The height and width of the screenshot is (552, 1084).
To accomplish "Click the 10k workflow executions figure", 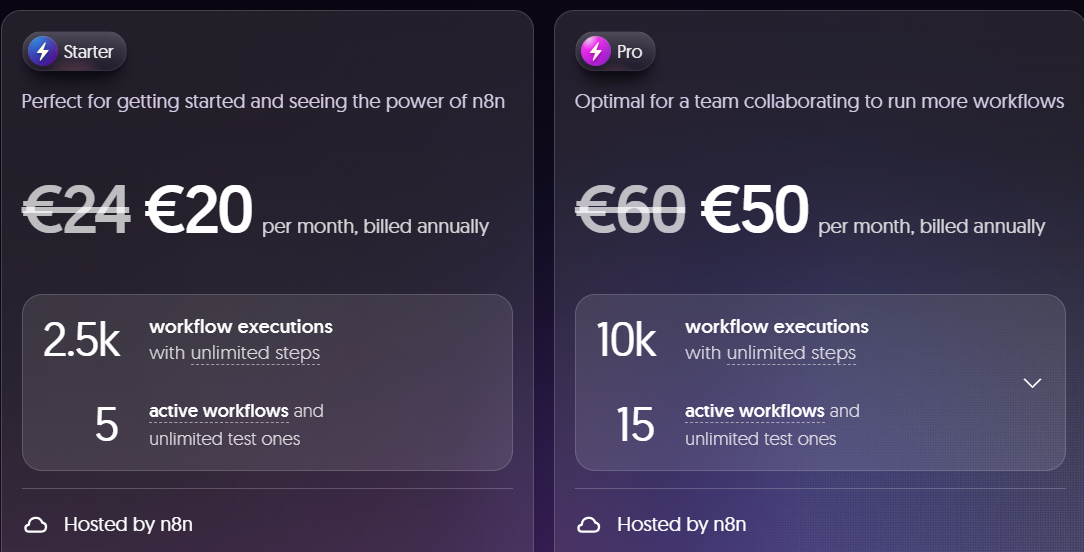I will (x=626, y=340).
